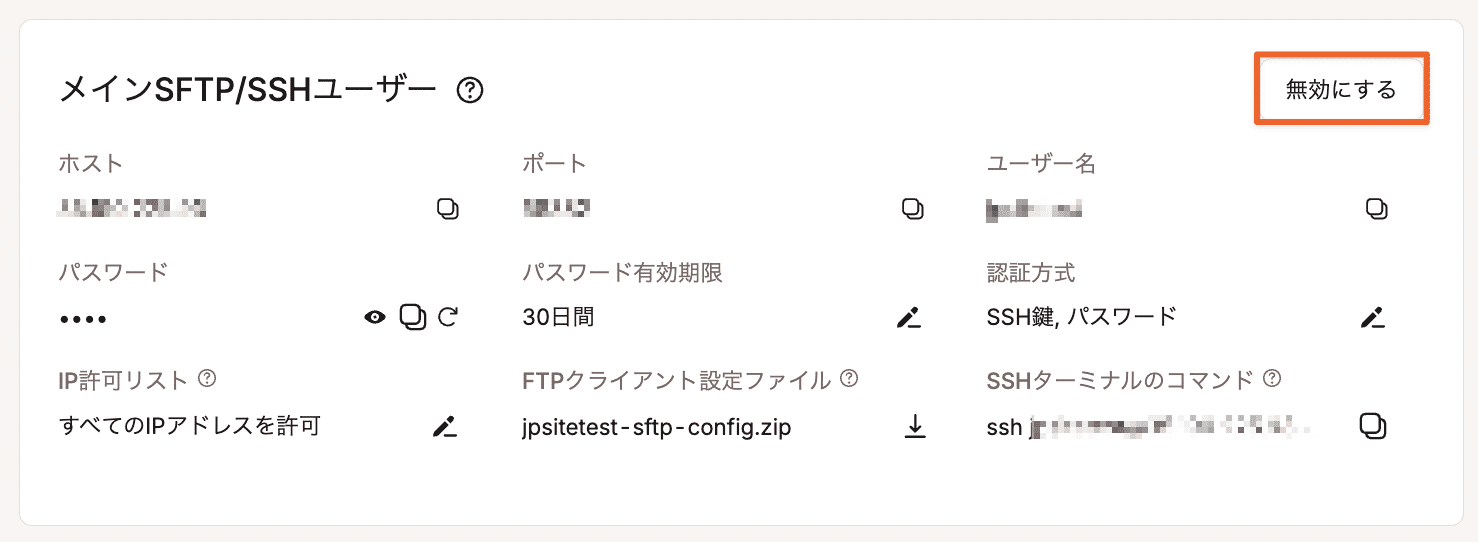Image resolution: width=1478 pixels, height=542 pixels.
Task: Edit the 認証方式 authentication methods
Action: (x=1372, y=318)
